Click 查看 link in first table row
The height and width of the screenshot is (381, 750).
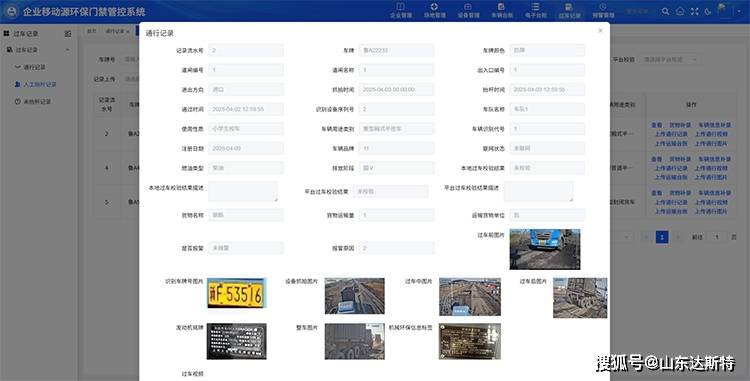pos(657,125)
